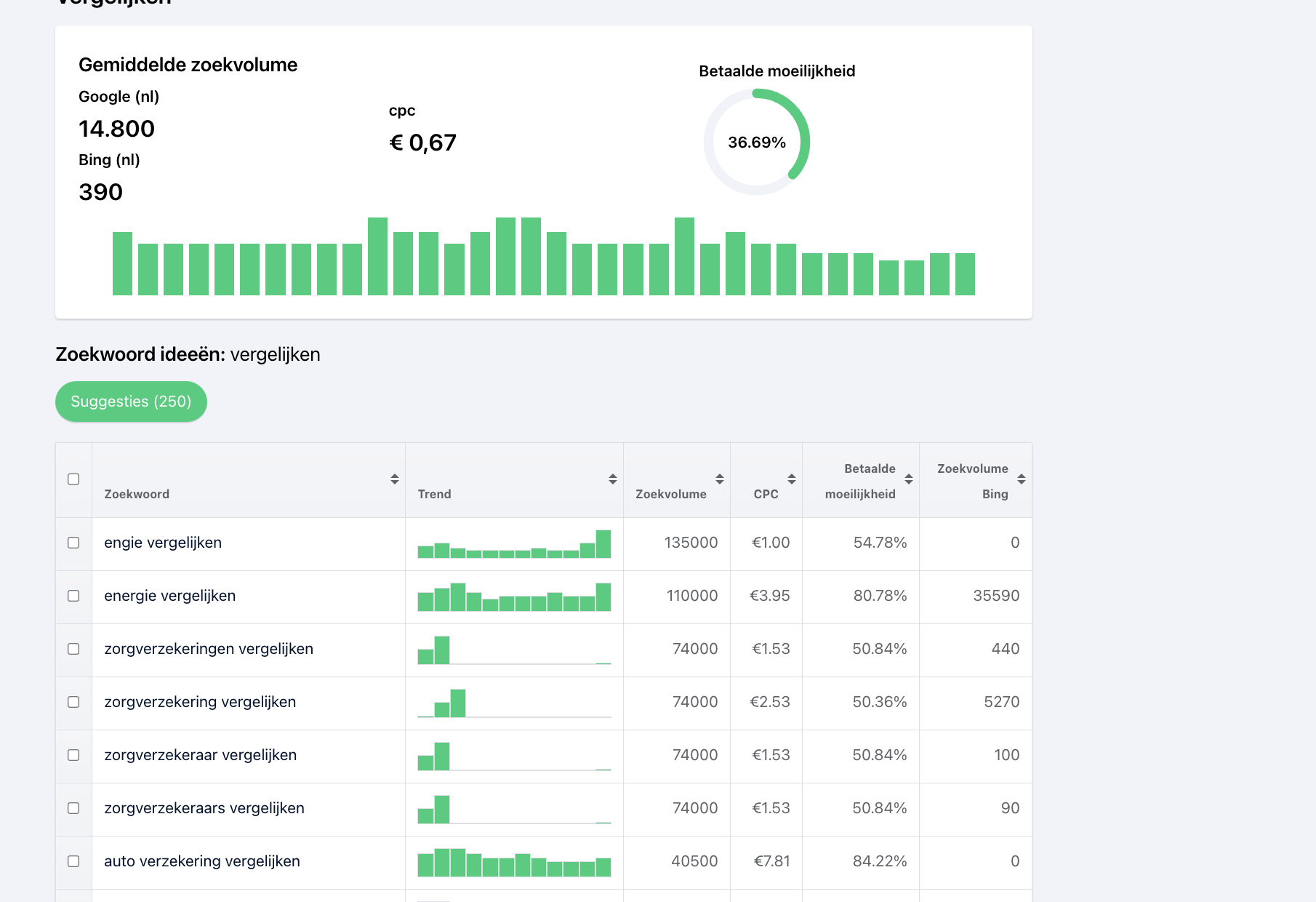Click trend chart for energie vergelijken
The image size is (1316, 902).
pos(514,597)
